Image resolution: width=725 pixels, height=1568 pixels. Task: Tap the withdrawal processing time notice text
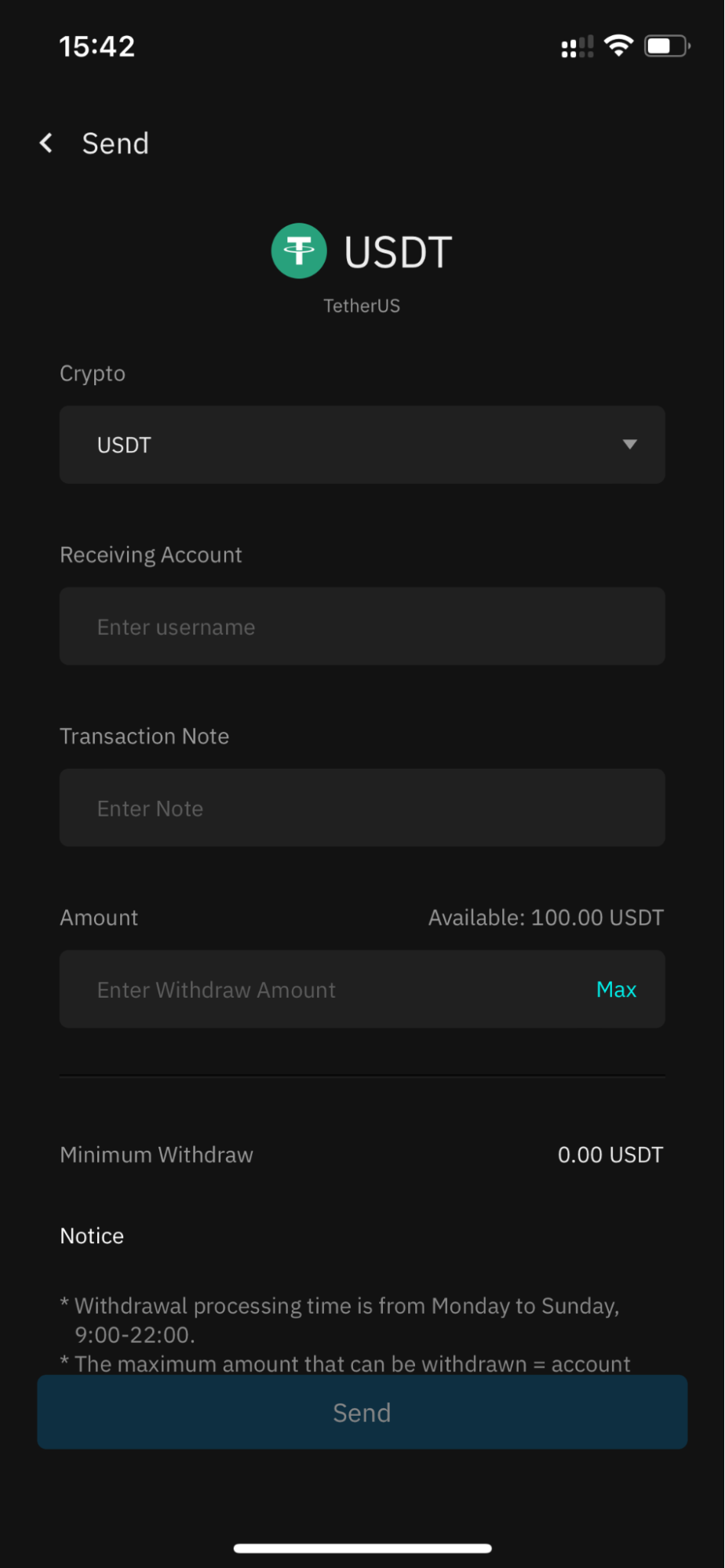coord(341,1320)
